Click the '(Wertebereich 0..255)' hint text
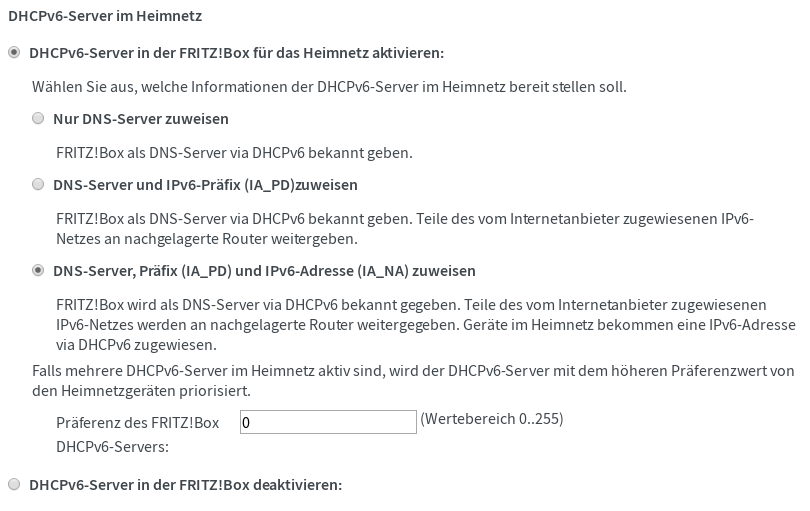The image size is (810, 511). pyautogui.click(x=492, y=419)
